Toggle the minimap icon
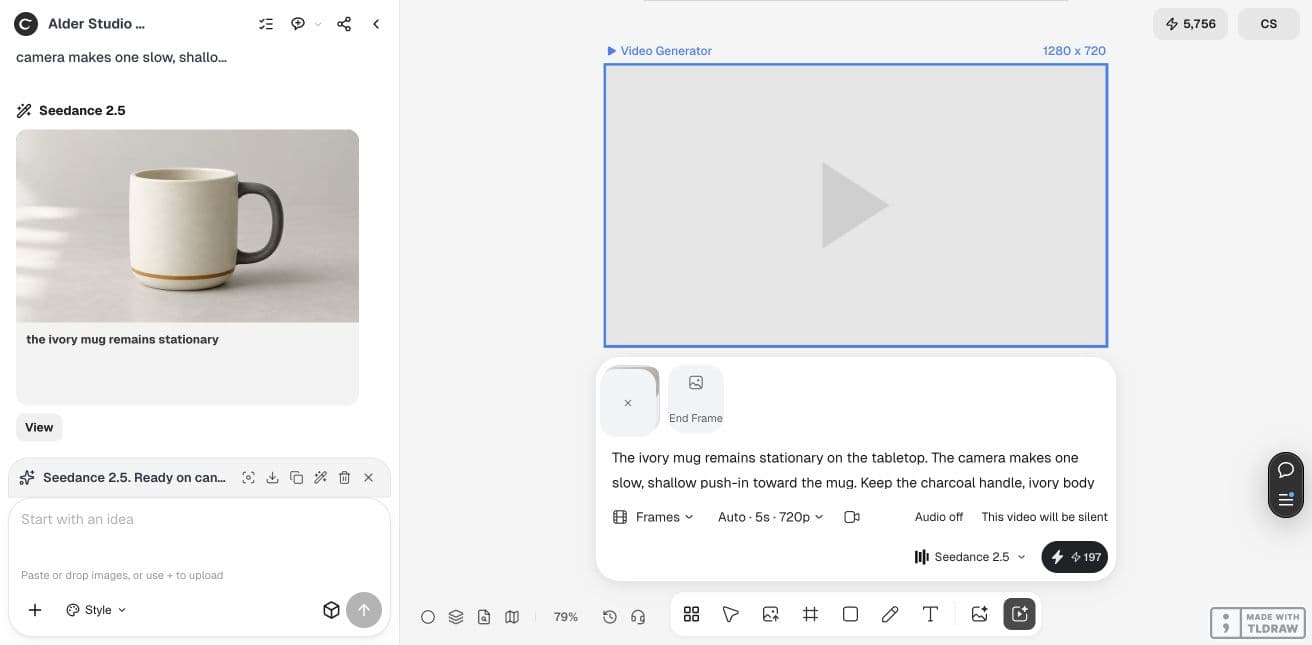 point(512,617)
